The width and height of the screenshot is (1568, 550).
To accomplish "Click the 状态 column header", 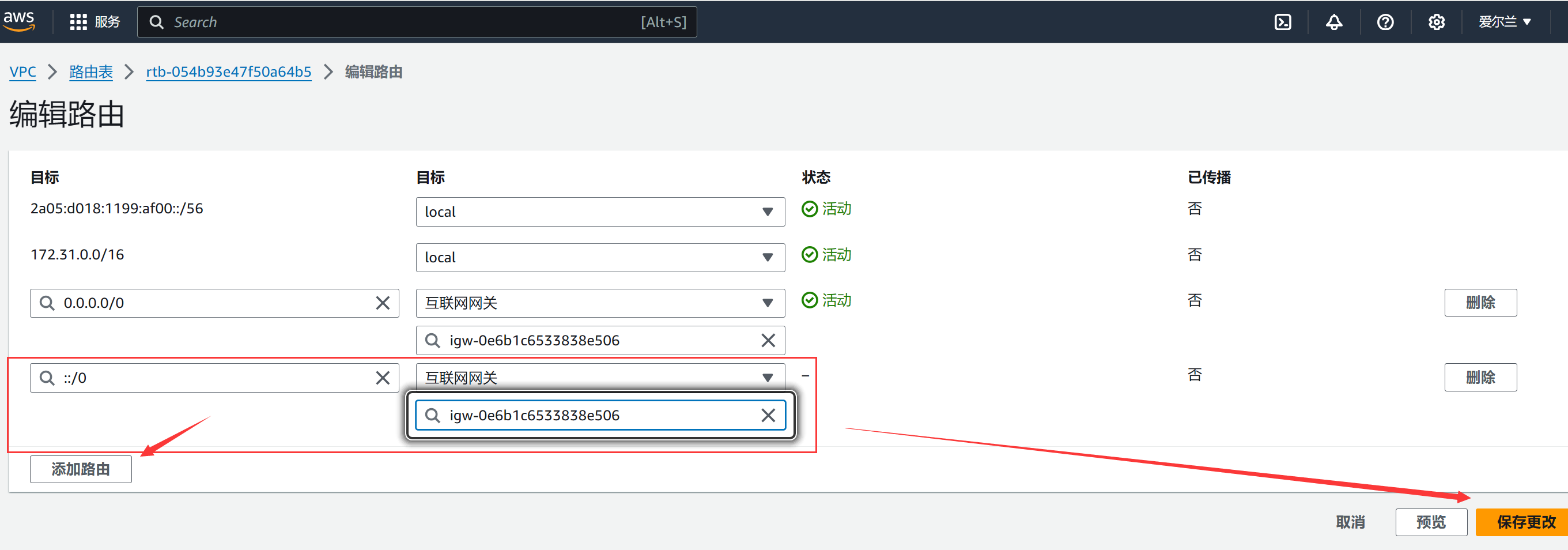I will pyautogui.click(x=816, y=177).
